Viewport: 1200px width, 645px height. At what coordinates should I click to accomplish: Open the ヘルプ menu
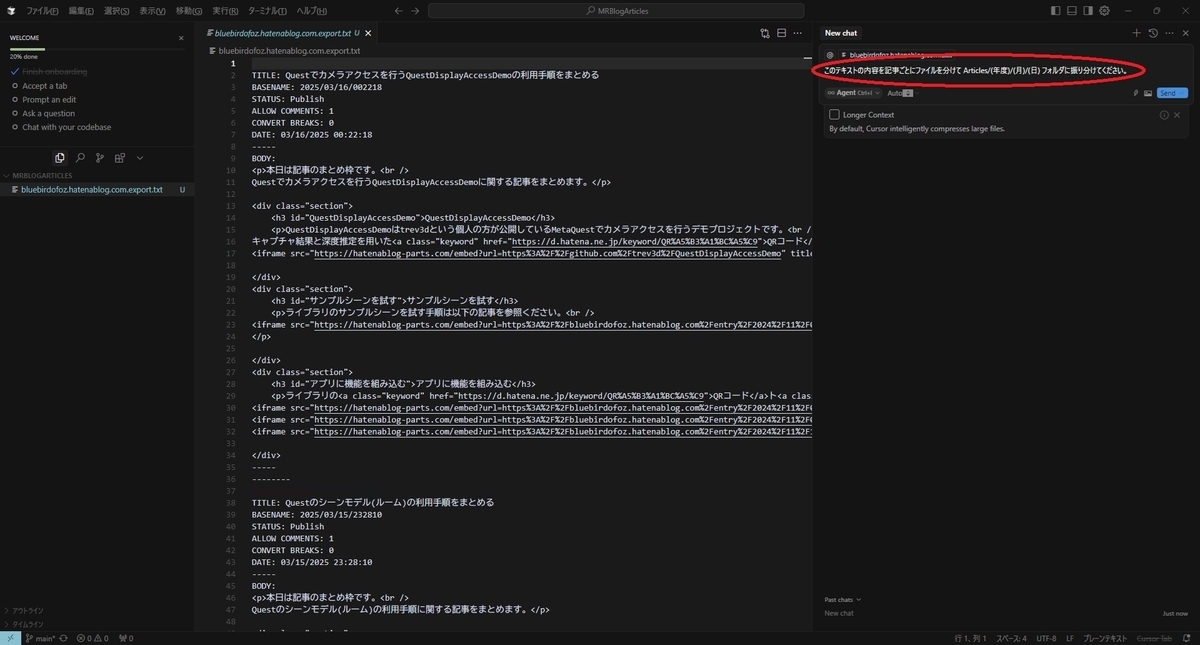tap(311, 11)
